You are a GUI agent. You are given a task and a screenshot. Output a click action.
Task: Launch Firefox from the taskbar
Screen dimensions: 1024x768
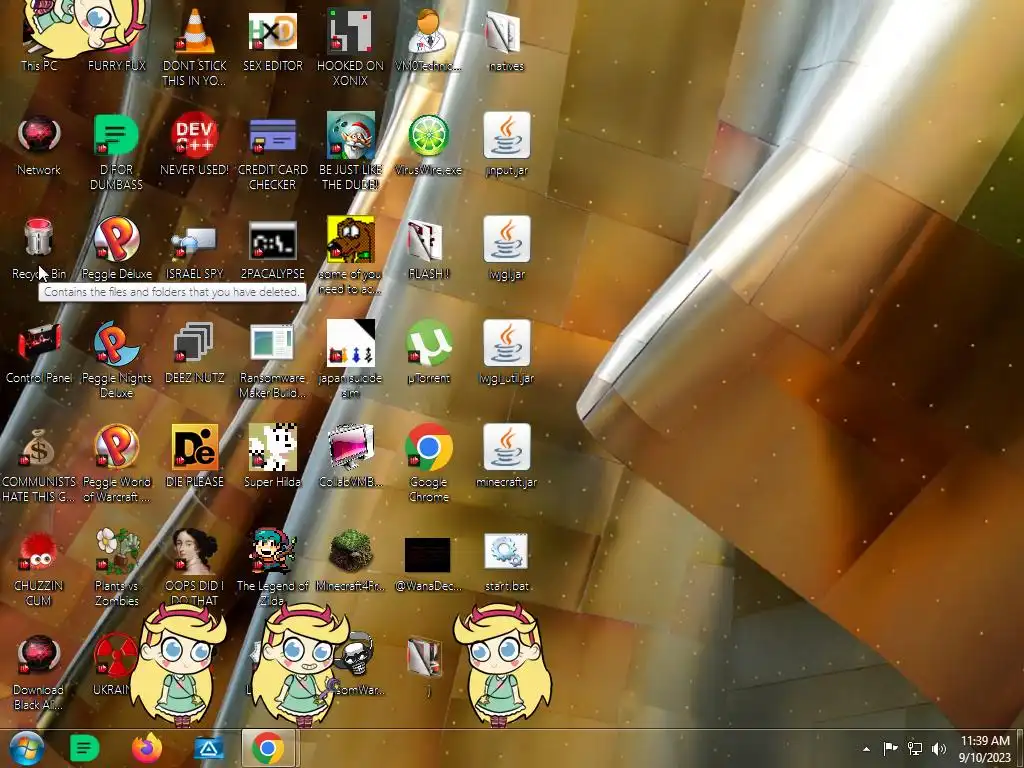click(146, 748)
